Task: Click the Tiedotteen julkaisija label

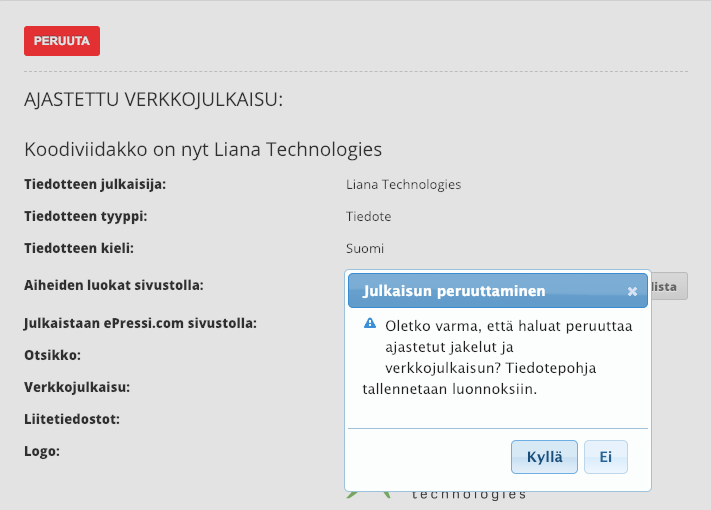Action: (x=95, y=185)
